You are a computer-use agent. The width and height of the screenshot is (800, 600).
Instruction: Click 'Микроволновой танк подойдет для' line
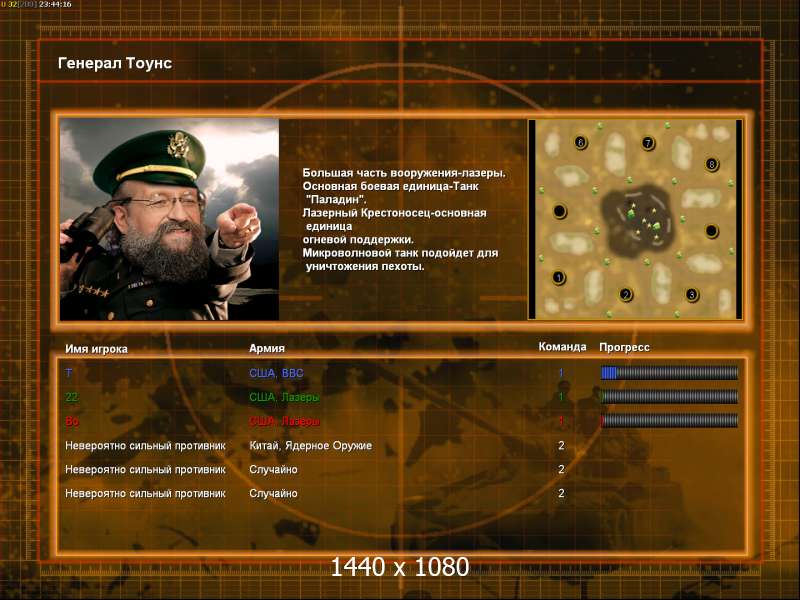pos(401,253)
